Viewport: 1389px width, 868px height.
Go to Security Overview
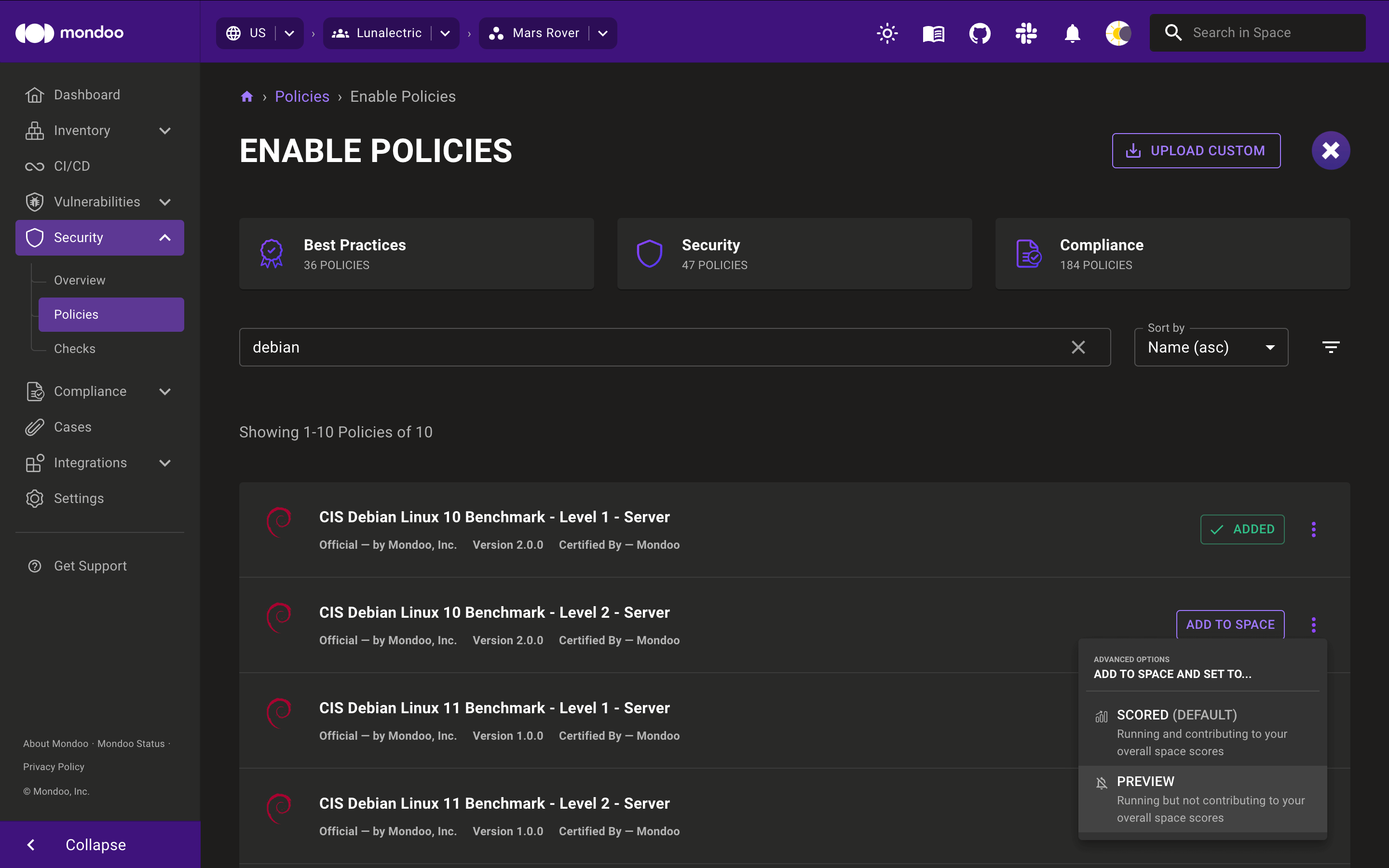pos(111,280)
